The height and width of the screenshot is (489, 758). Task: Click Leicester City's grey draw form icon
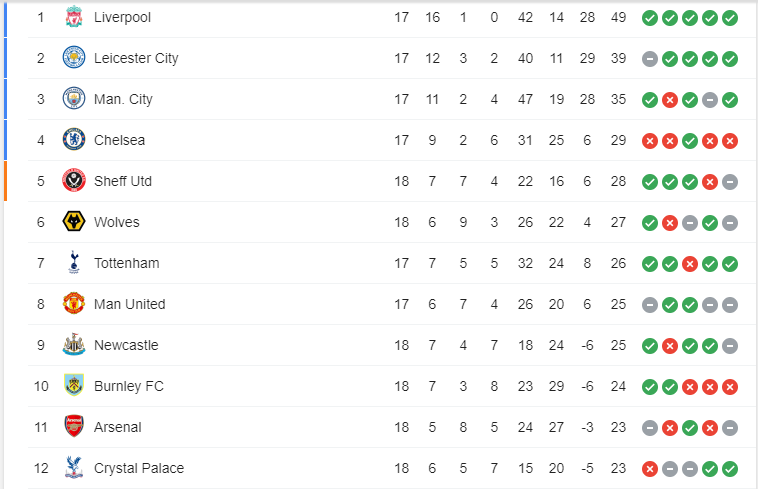click(650, 58)
